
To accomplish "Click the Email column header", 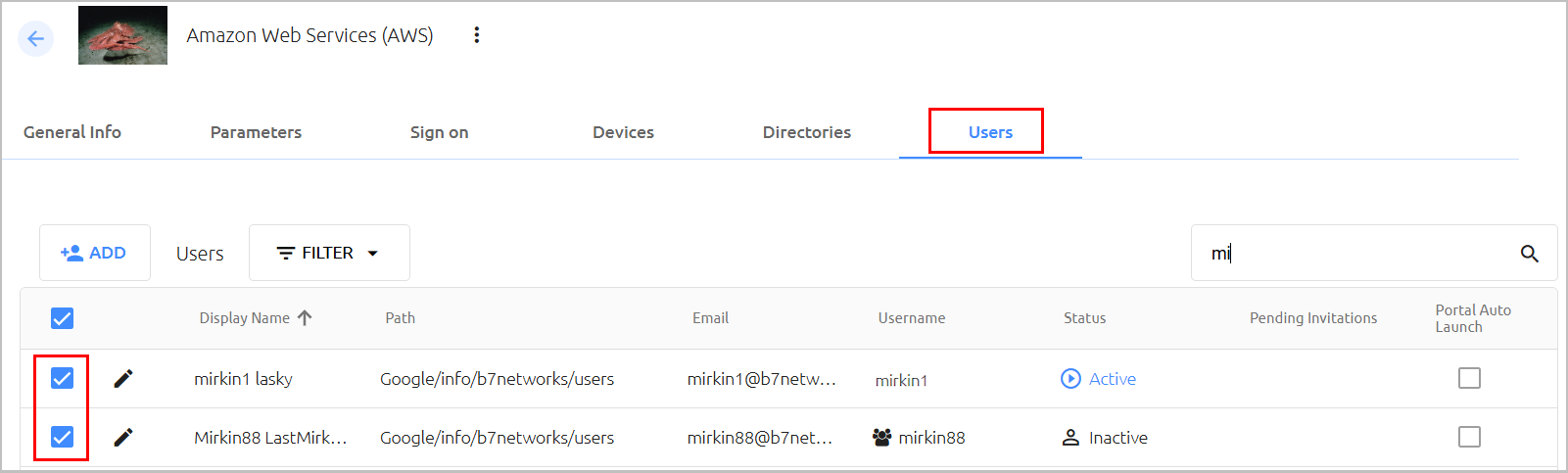I will click(710, 318).
